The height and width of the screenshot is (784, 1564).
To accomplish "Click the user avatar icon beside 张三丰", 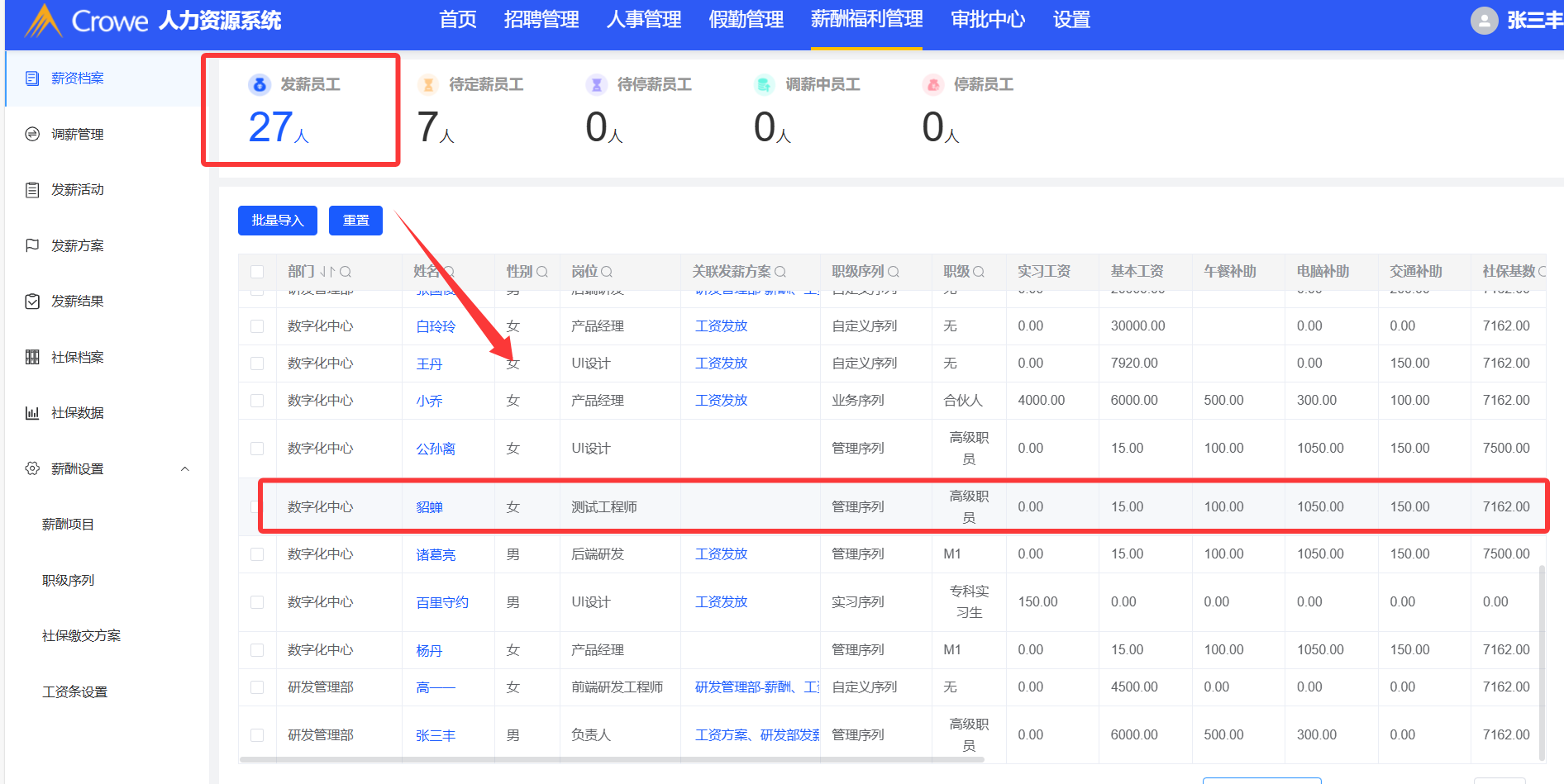I will tap(1484, 21).
